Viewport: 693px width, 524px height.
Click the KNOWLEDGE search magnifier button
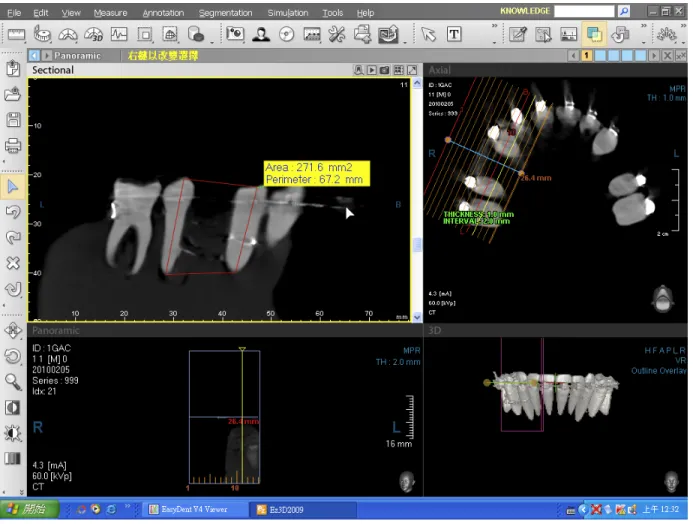click(624, 11)
